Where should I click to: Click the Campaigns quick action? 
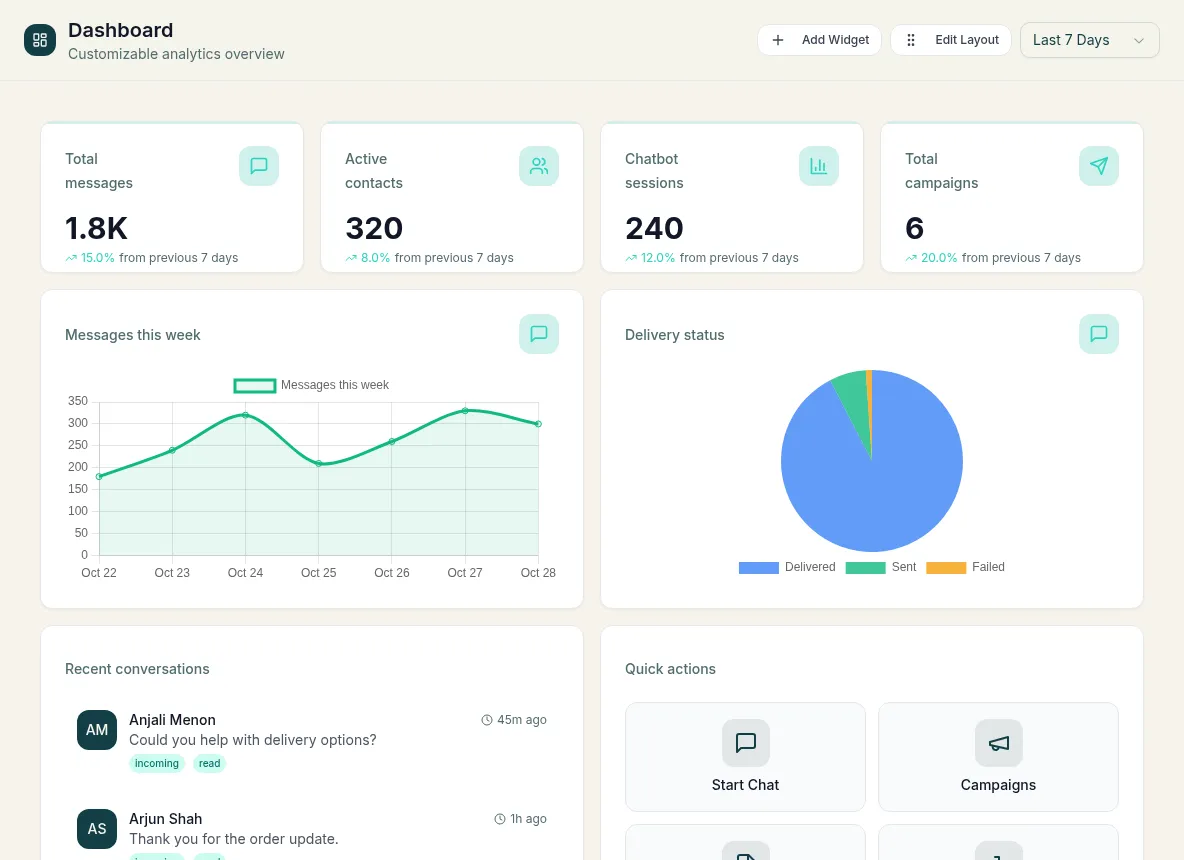pyautogui.click(x=998, y=757)
